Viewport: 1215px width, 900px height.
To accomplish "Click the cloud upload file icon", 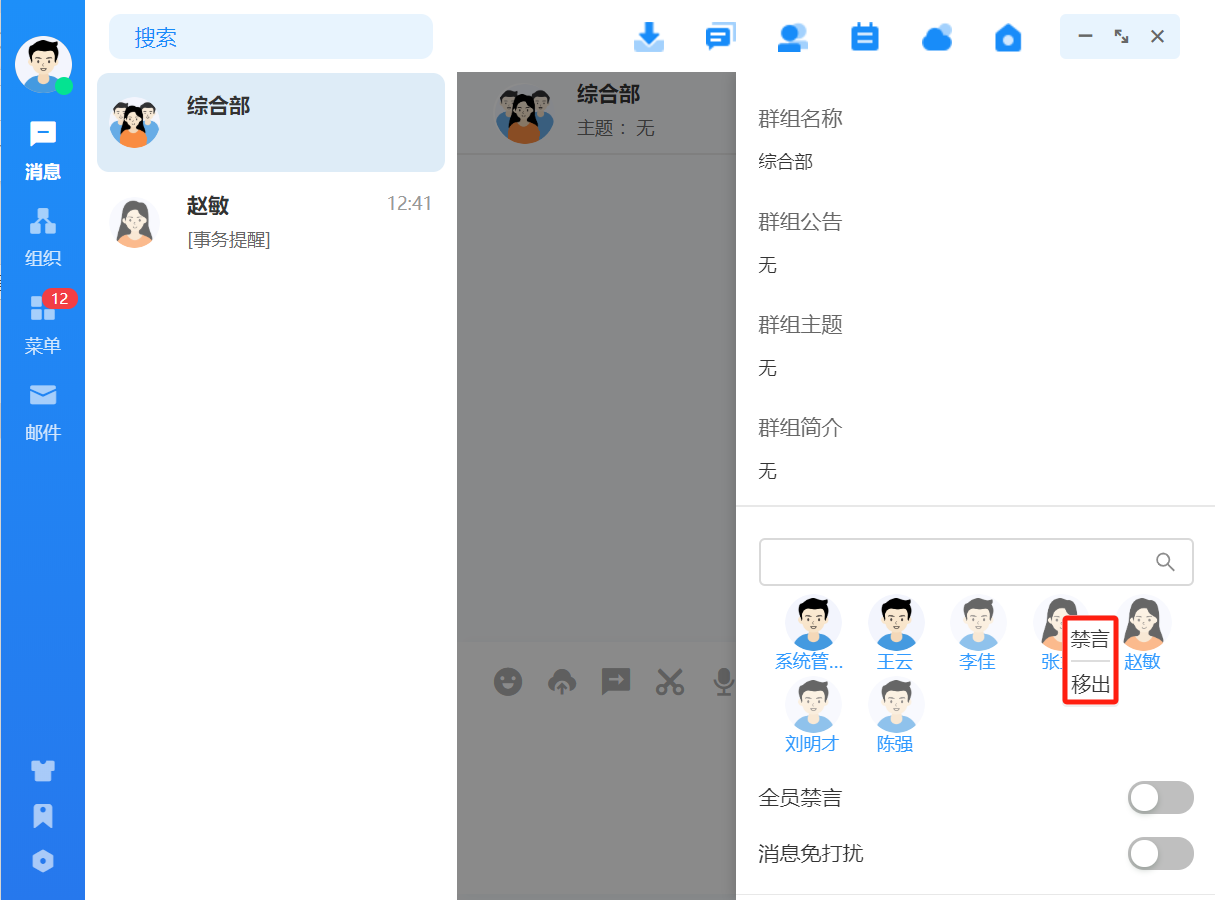I will [562, 682].
